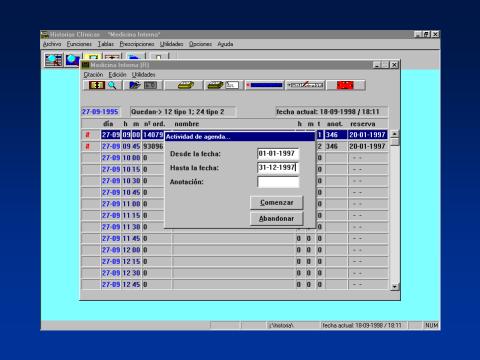Select the 27-09 10 00 appointment row
The image size is (480, 360).
pos(235,158)
